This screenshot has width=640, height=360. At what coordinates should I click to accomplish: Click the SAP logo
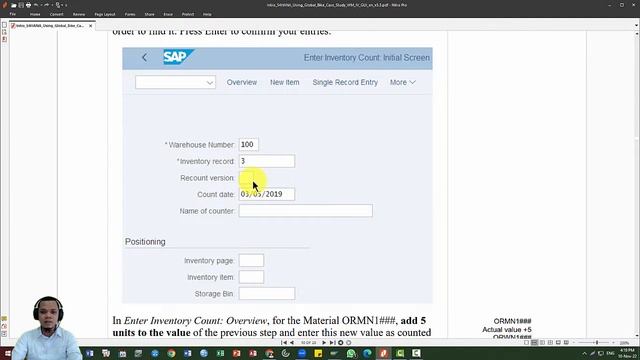178,57
